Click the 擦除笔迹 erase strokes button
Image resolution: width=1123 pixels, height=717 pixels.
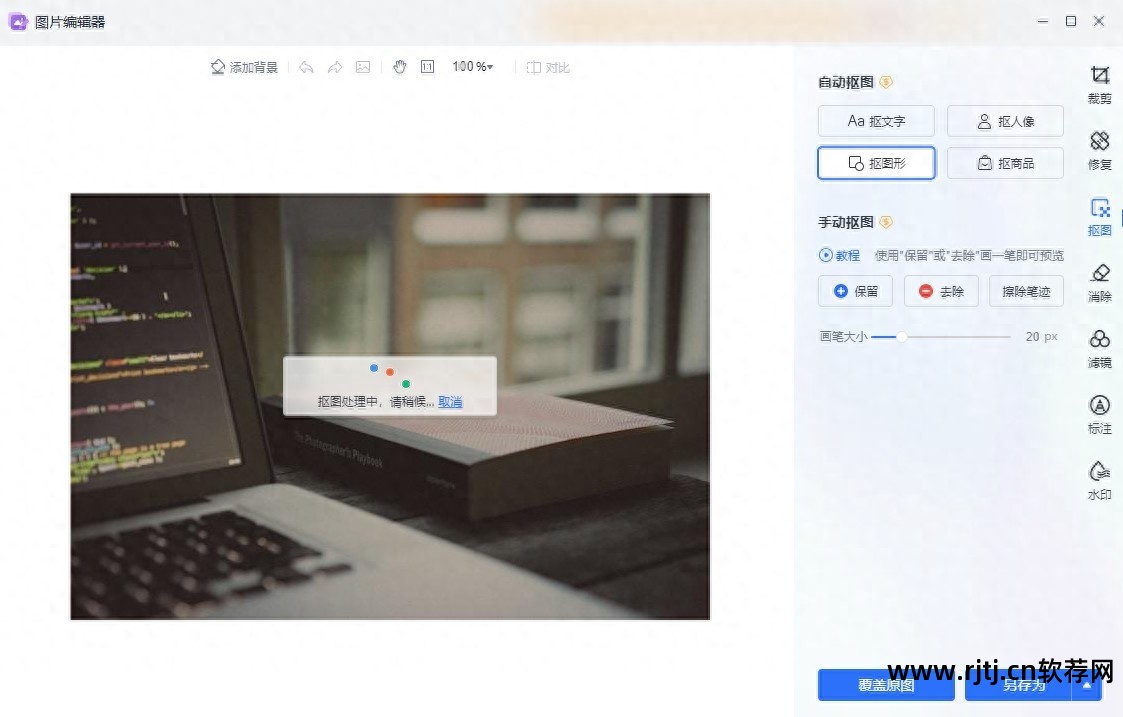[x=1026, y=291]
